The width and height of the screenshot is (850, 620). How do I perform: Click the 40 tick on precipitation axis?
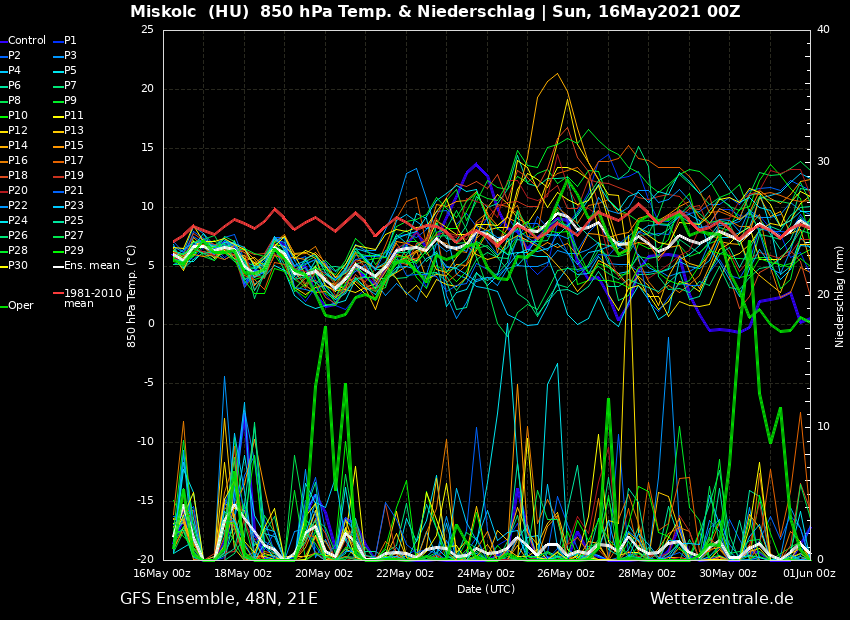(823, 30)
